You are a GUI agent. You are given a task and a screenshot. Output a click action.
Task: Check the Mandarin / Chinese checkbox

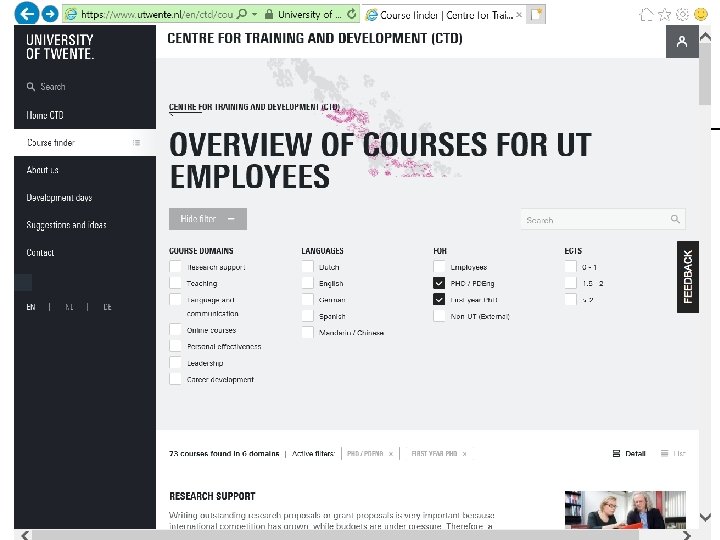(x=308, y=332)
